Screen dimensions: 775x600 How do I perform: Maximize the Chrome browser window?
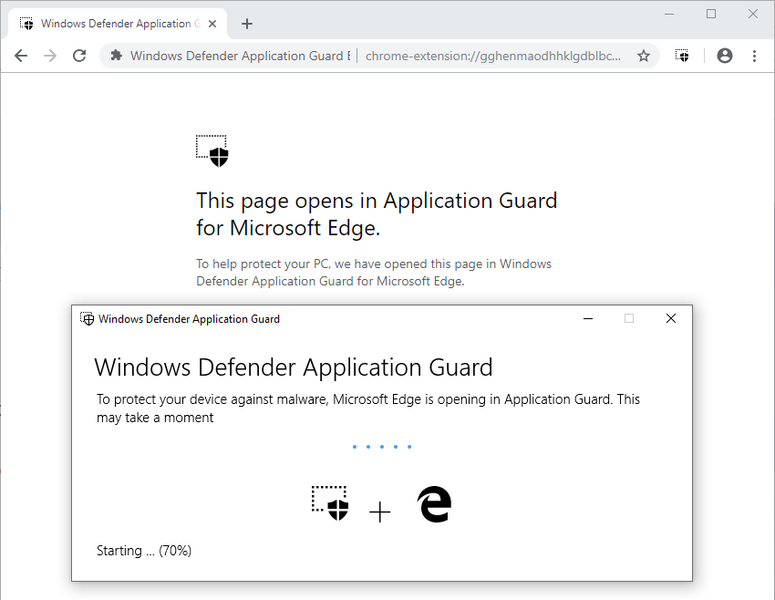click(x=711, y=14)
